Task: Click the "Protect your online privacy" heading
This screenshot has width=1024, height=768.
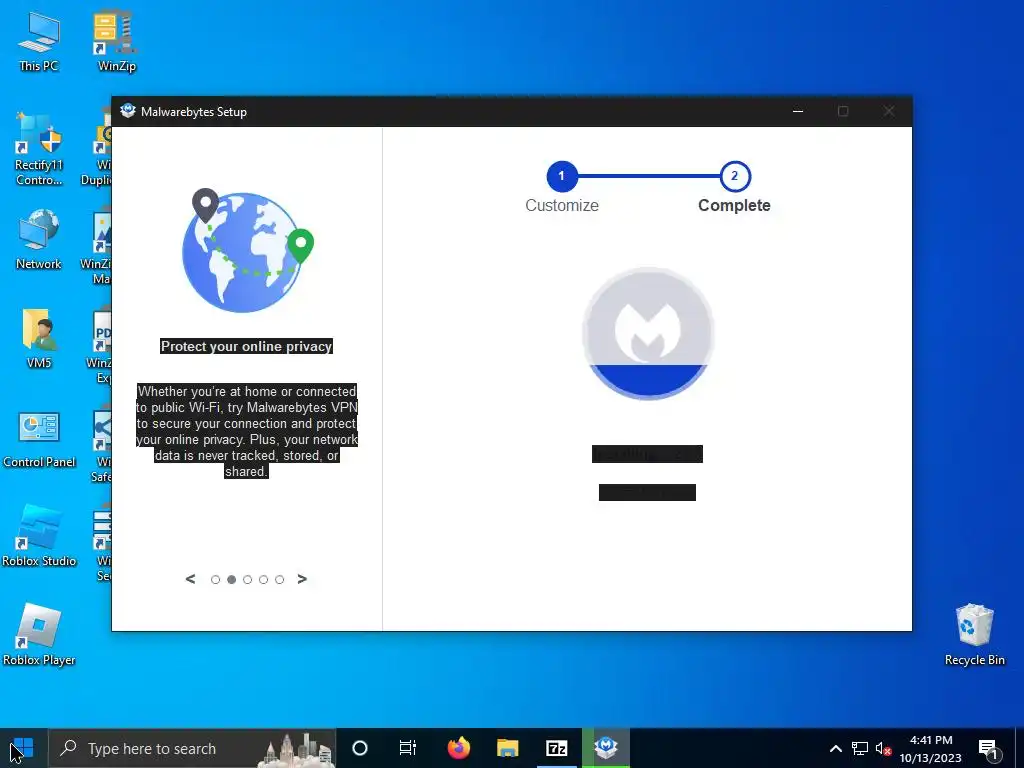Action: 247,346
